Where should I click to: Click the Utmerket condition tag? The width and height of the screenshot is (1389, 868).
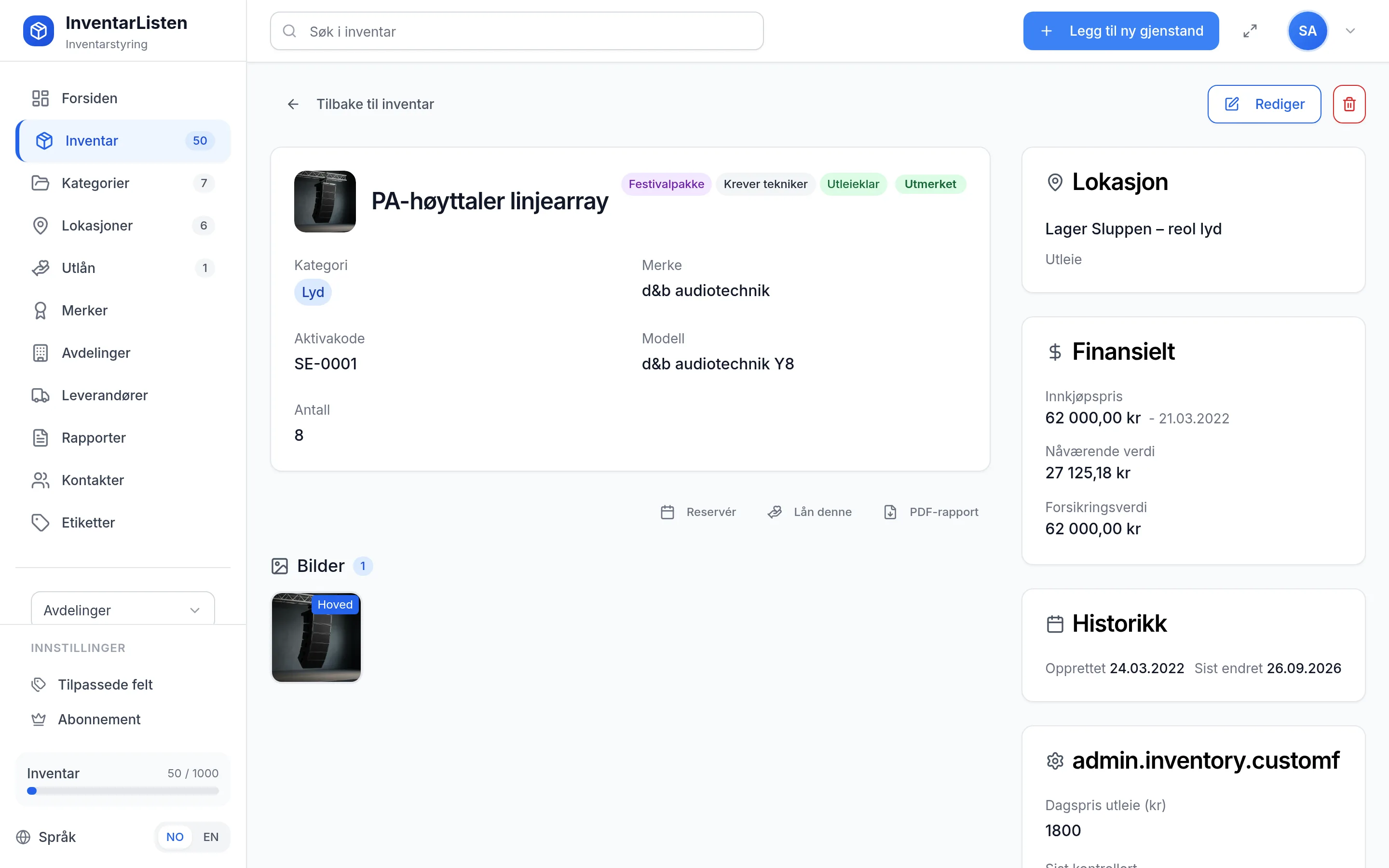click(x=930, y=184)
